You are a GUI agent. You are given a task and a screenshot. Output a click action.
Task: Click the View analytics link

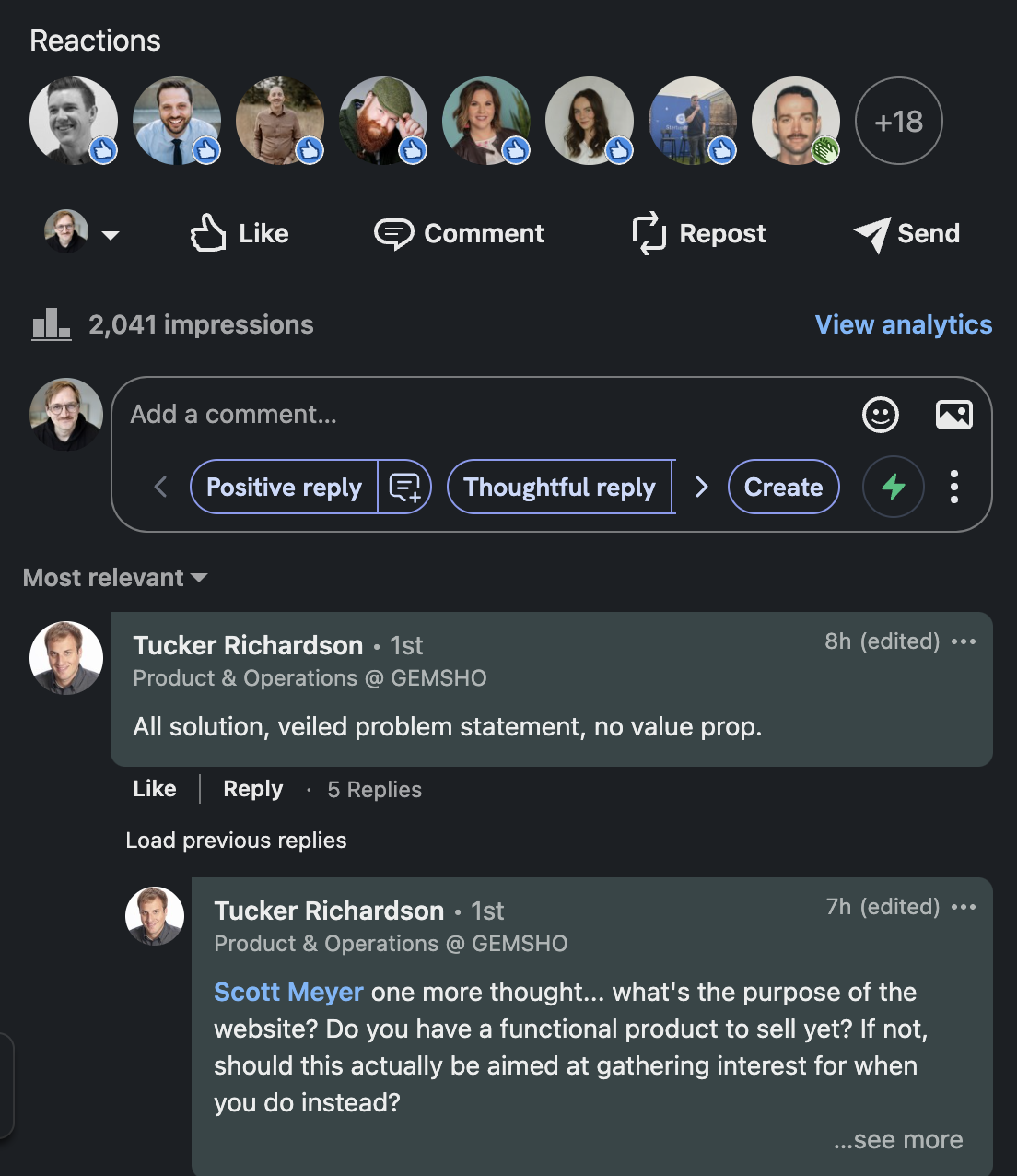point(904,324)
